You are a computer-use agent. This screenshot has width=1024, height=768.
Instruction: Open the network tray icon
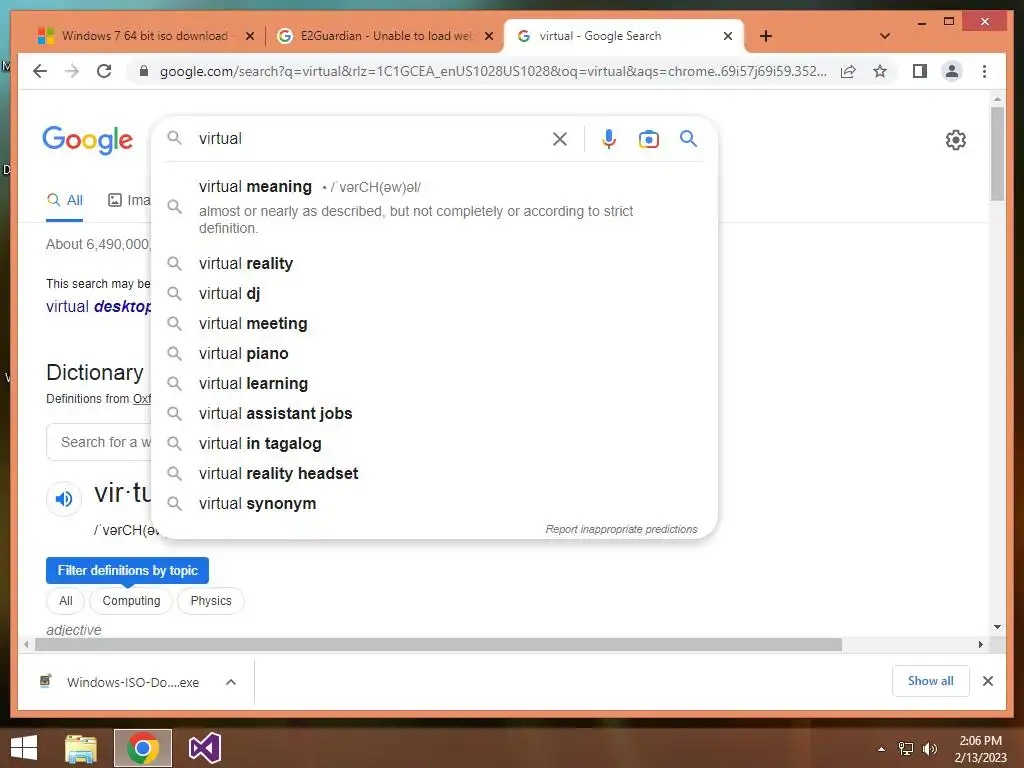tap(906, 749)
